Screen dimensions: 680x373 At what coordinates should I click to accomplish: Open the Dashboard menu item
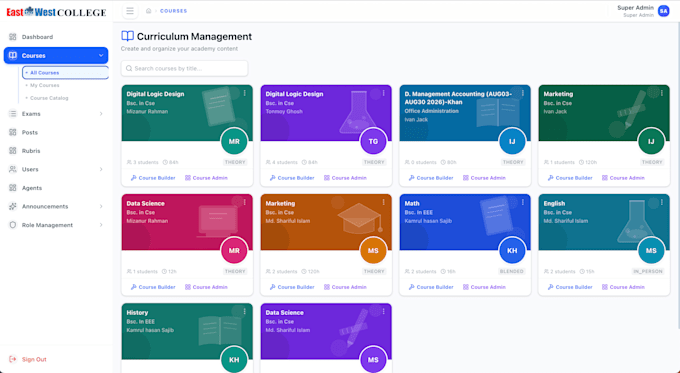56,37
